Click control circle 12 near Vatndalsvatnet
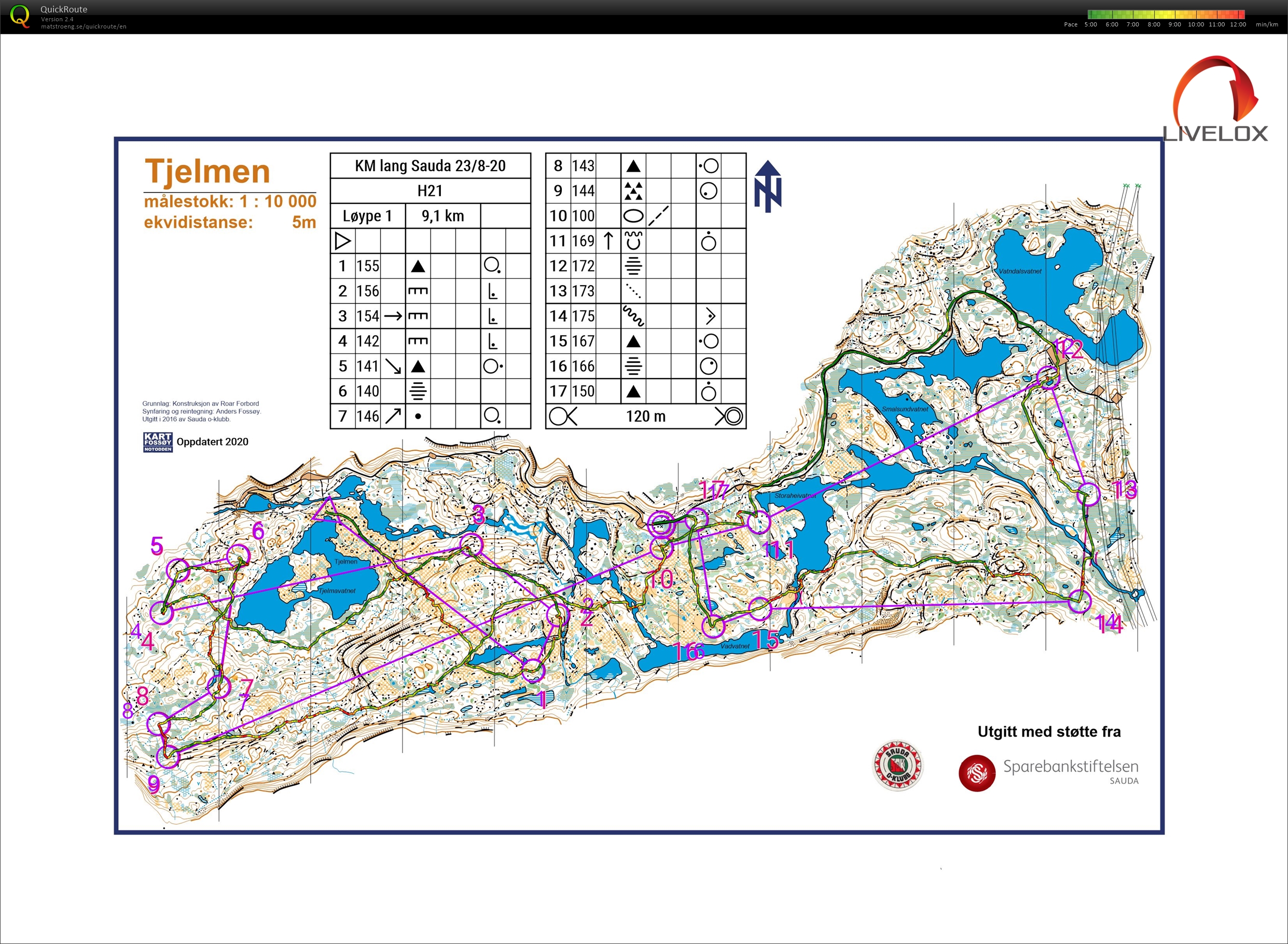 pos(1048,378)
